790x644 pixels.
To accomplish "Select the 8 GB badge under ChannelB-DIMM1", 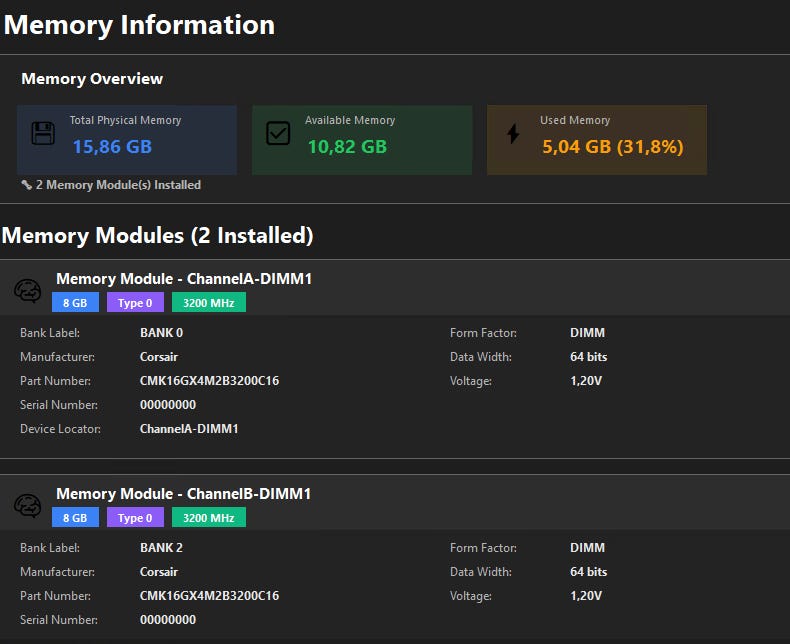I will [x=75, y=518].
